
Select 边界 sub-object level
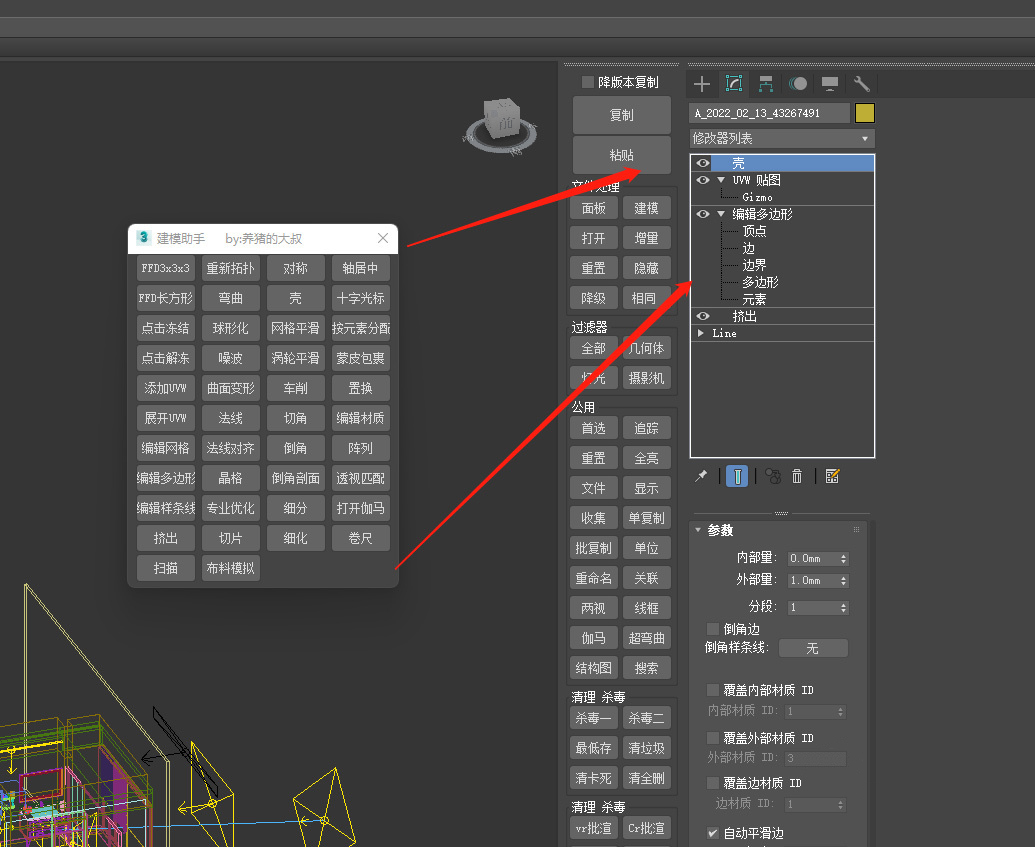[754, 265]
